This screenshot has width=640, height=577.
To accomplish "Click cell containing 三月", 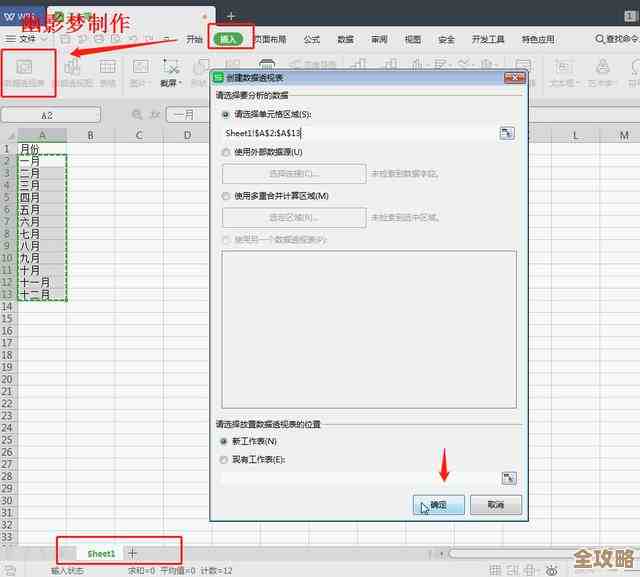I will (x=42, y=185).
